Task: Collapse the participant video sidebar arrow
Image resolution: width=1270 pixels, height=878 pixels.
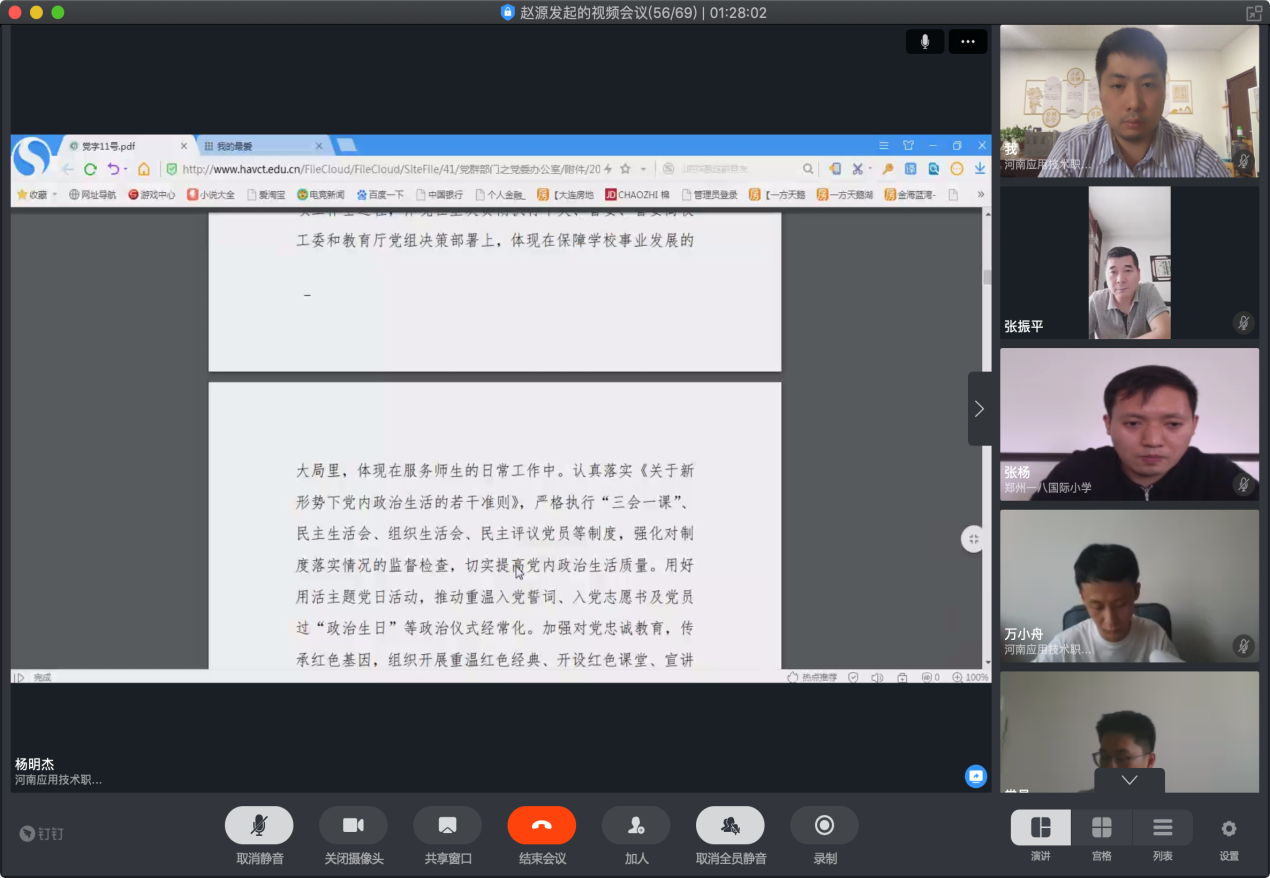Action: [x=979, y=408]
